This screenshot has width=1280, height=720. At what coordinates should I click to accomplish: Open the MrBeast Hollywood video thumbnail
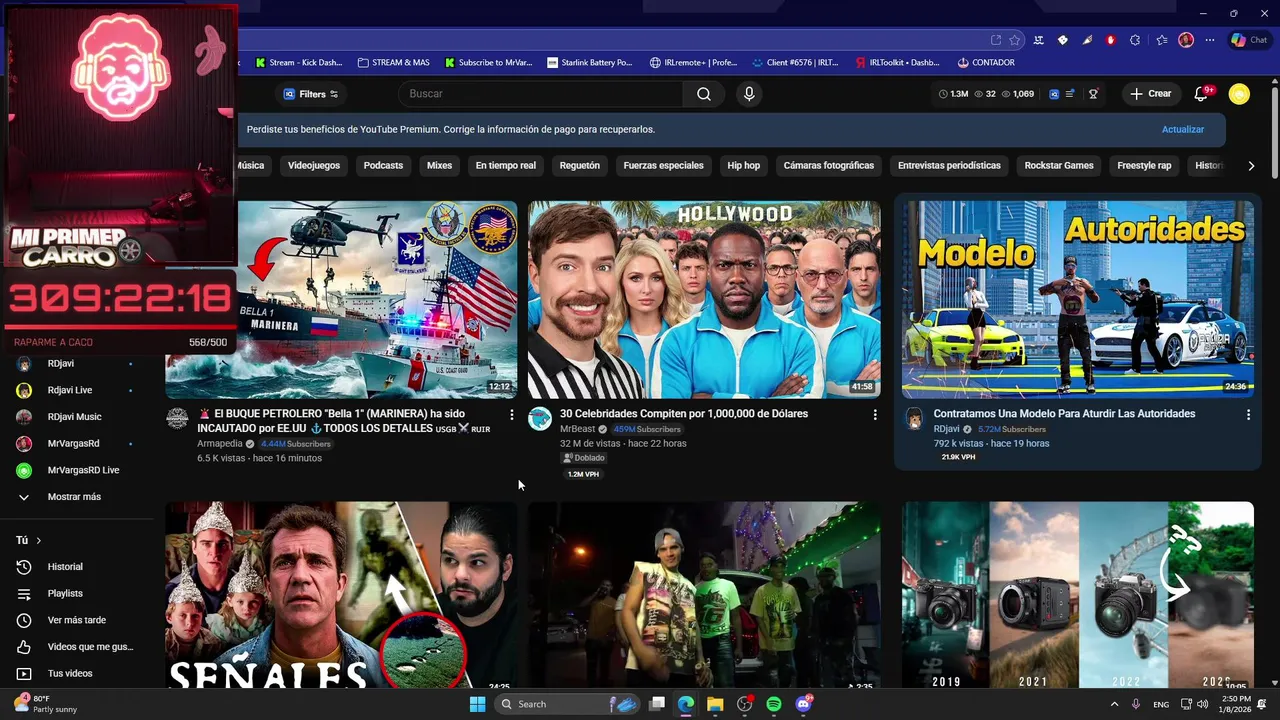tap(704, 300)
